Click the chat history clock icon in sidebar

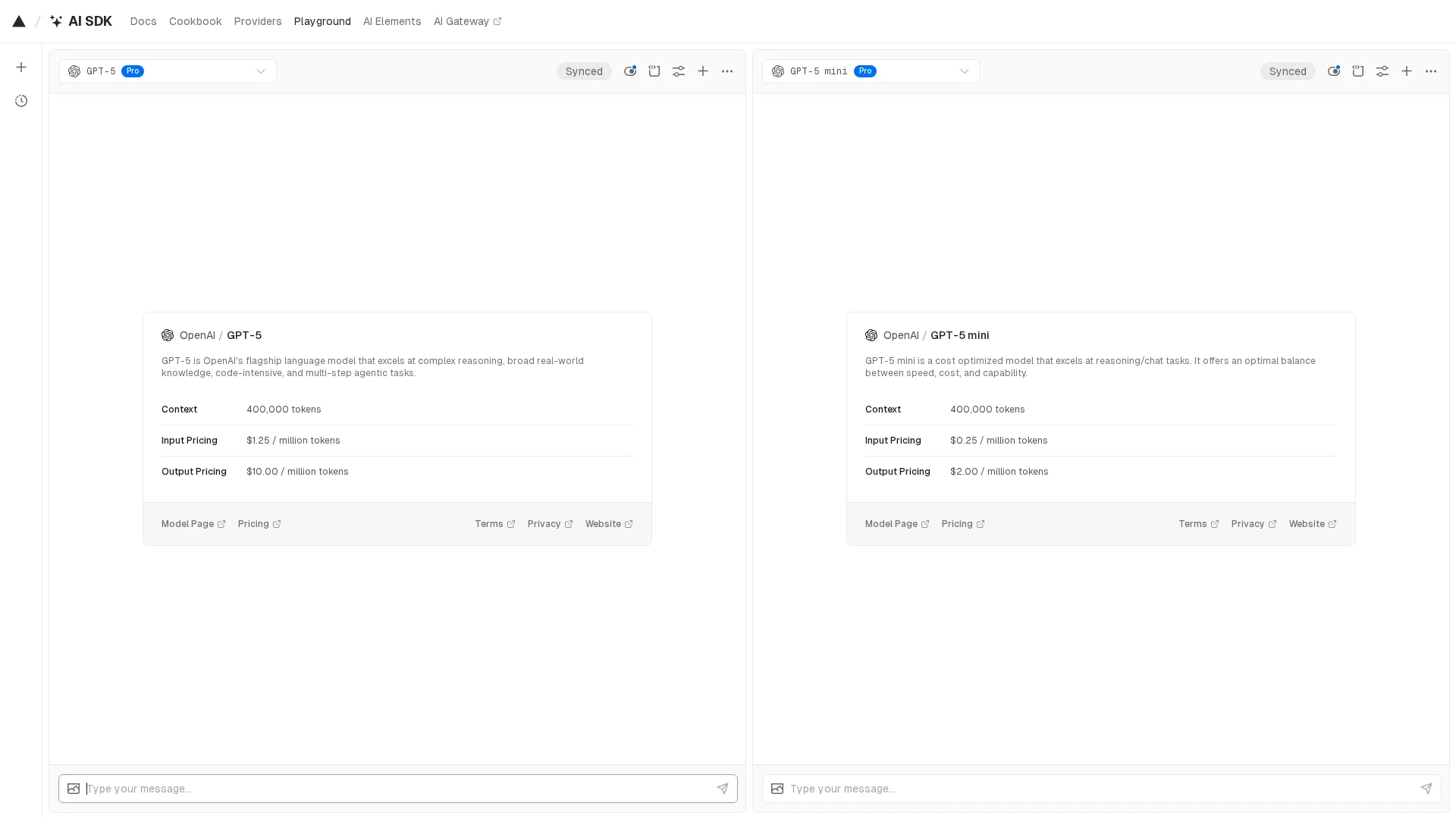[x=21, y=101]
